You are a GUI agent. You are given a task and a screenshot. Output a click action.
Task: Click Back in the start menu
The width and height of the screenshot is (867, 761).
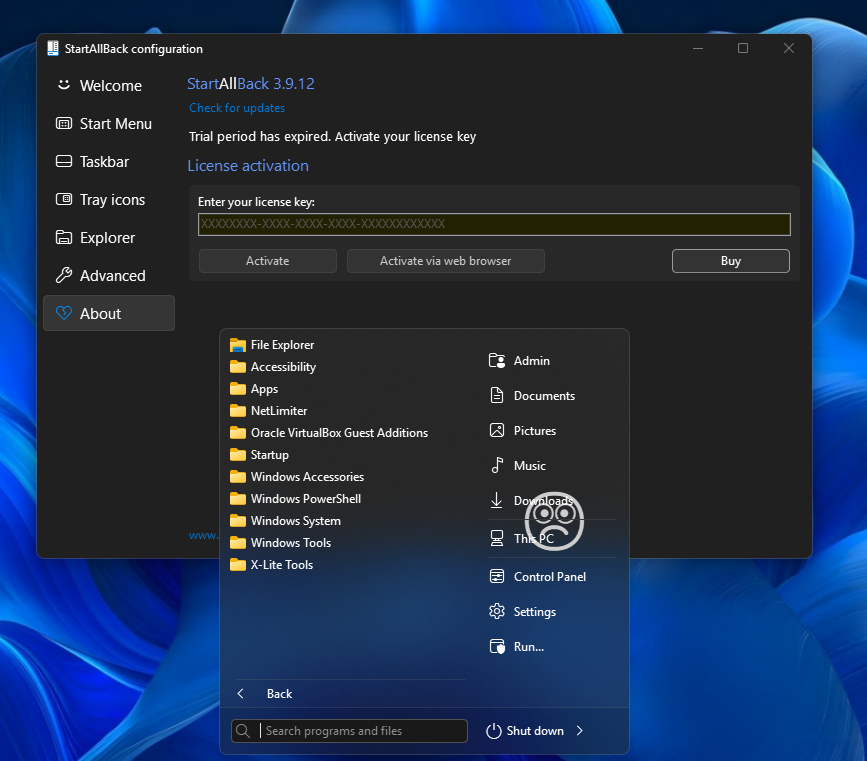(x=279, y=694)
